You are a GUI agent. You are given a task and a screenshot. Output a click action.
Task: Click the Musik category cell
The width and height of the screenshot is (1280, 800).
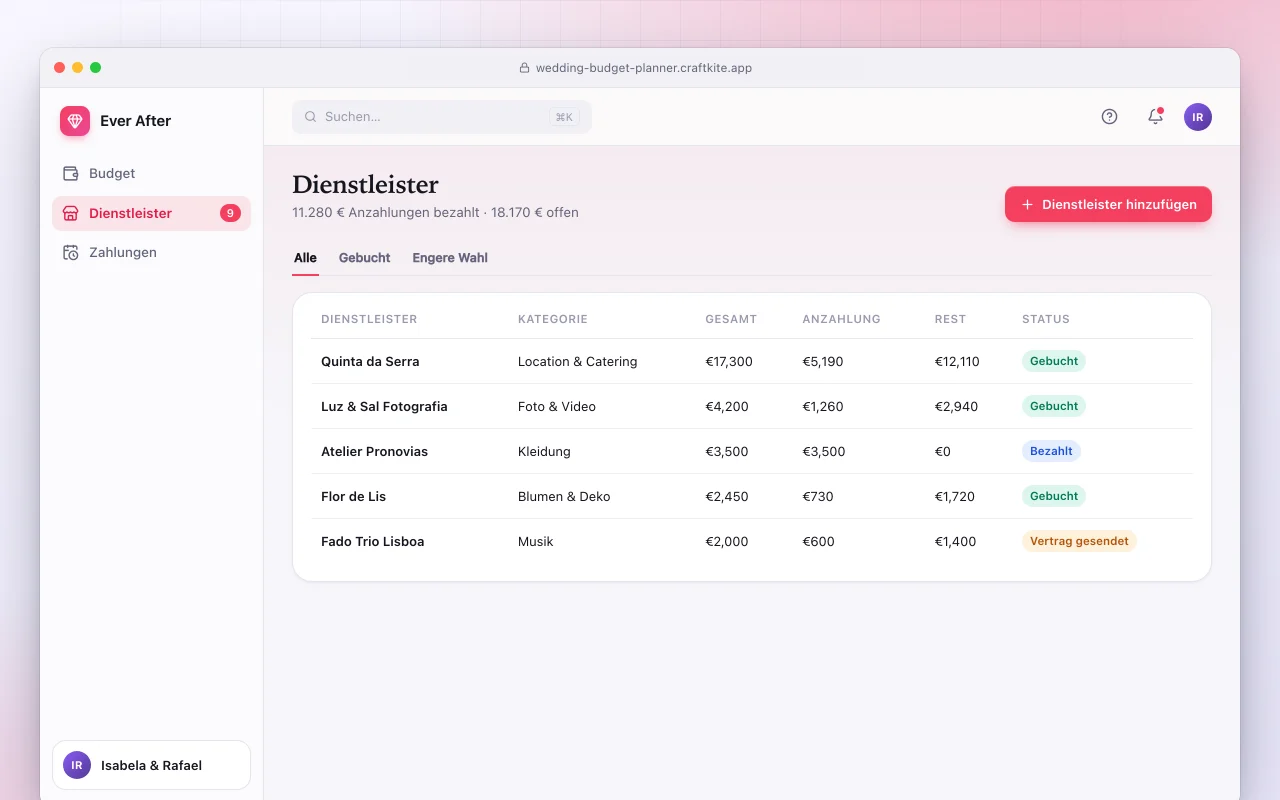[x=535, y=541]
